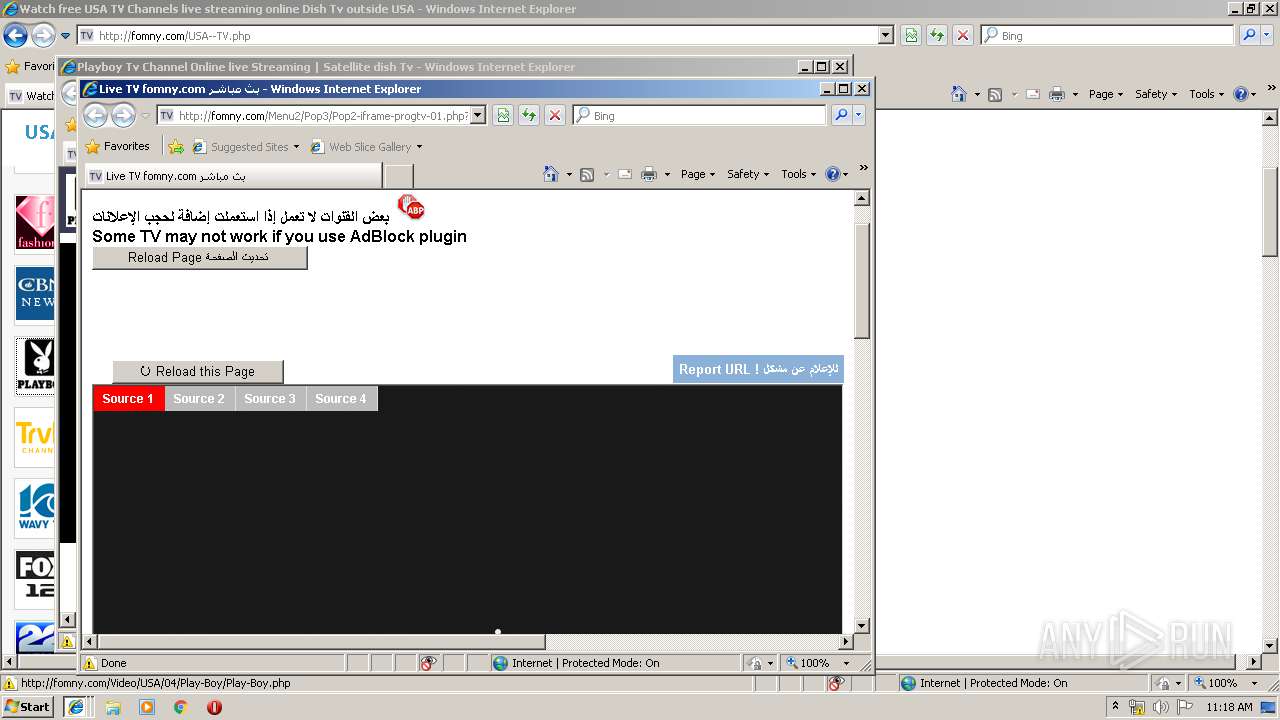Screen dimensions: 1280x720
Task: Click Feeds icon in Live TV window toolbar
Action: click(x=587, y=174)
